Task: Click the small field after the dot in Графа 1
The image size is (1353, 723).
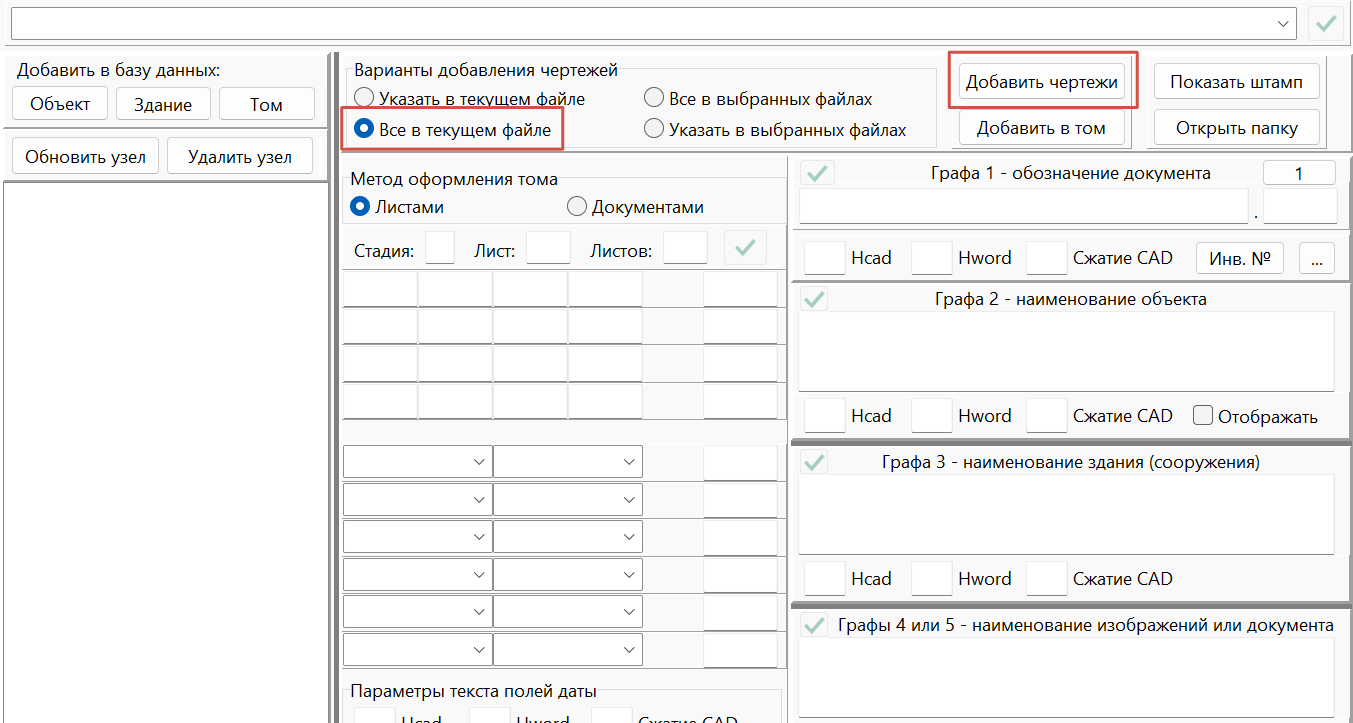Action: (1300, 206)
